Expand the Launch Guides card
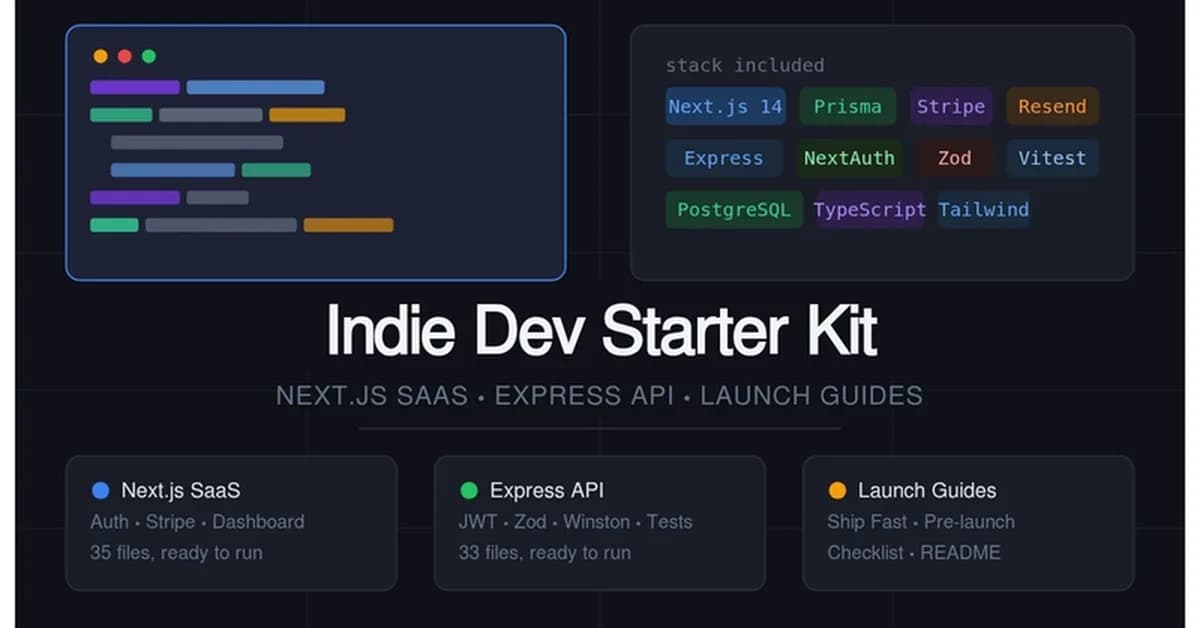1200x628 pixels. click(967, 521)
